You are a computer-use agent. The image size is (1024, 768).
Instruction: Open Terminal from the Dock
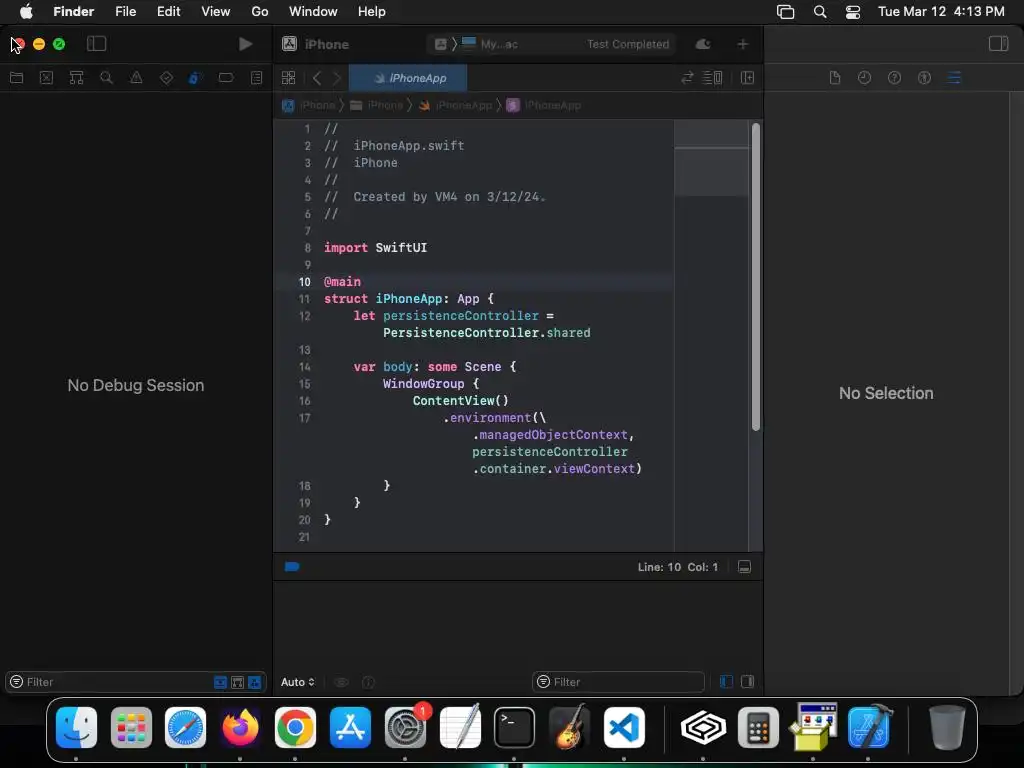514,727
